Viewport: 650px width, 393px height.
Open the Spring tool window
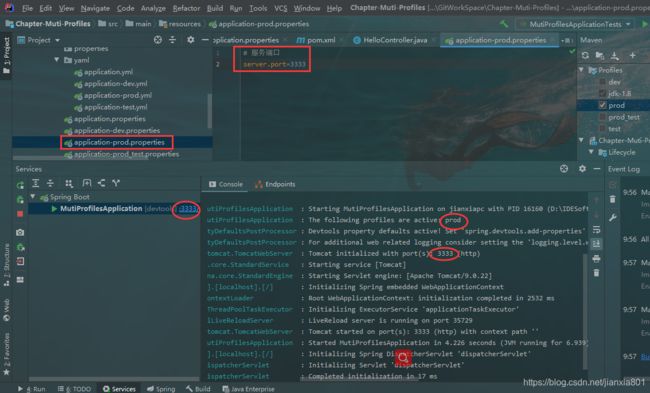161,389
